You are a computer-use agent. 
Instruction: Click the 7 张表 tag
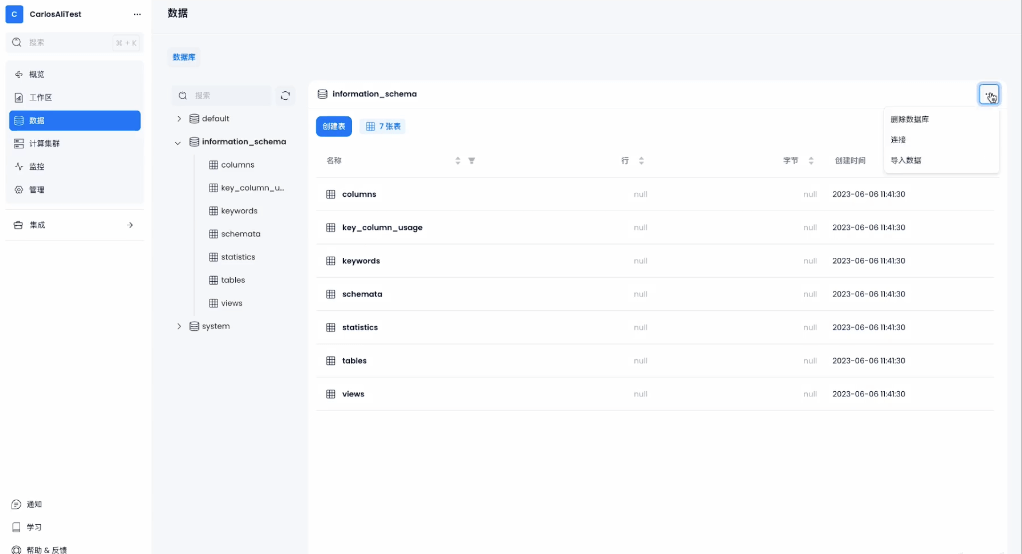click(383, 126)
